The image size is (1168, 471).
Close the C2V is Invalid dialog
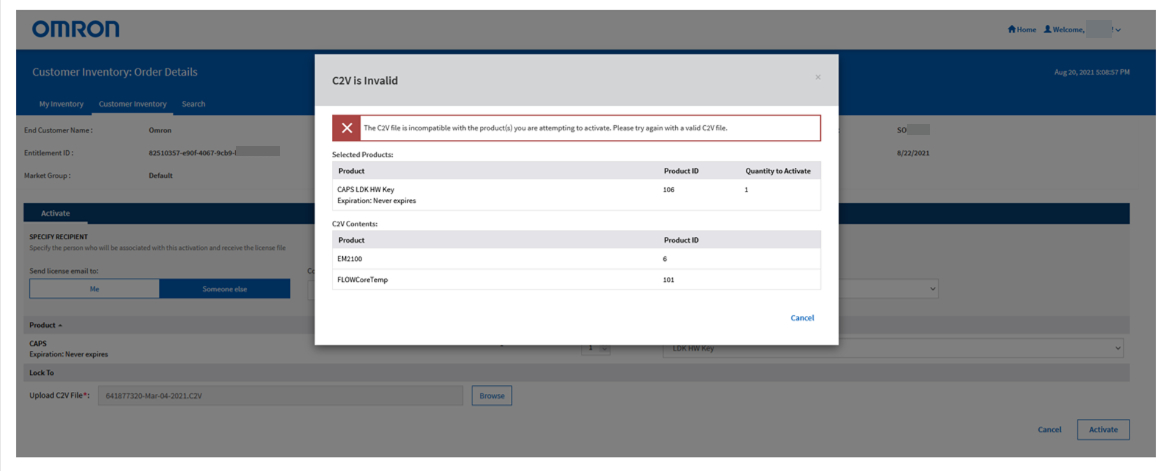click(x=817, y=77)
